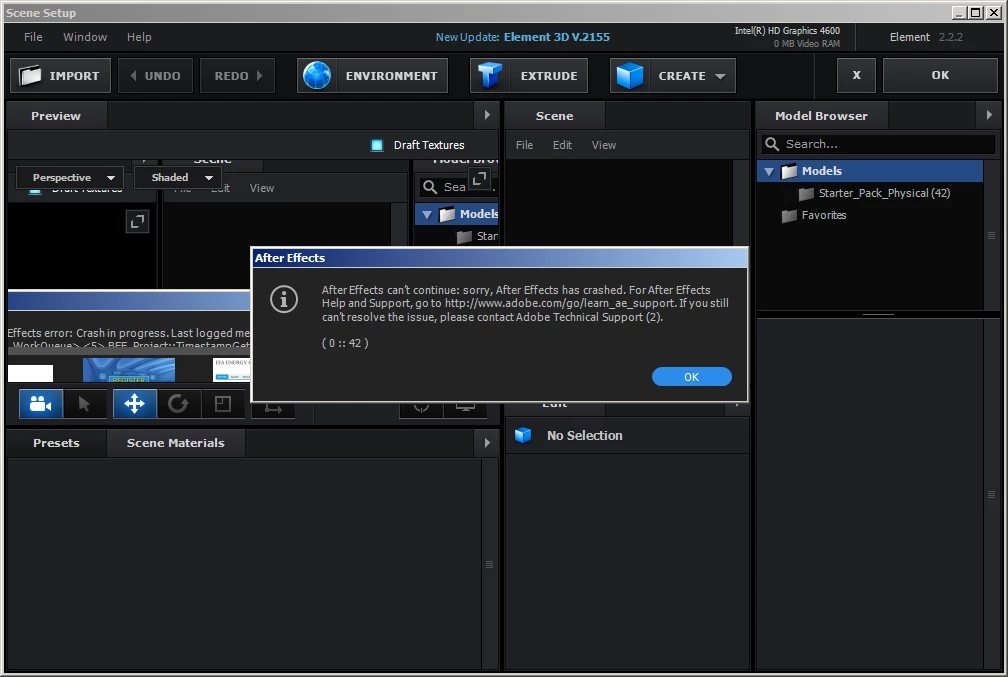Select the Scene panel tab
The width and height of the screenshot is (1008, 677).
554,116
